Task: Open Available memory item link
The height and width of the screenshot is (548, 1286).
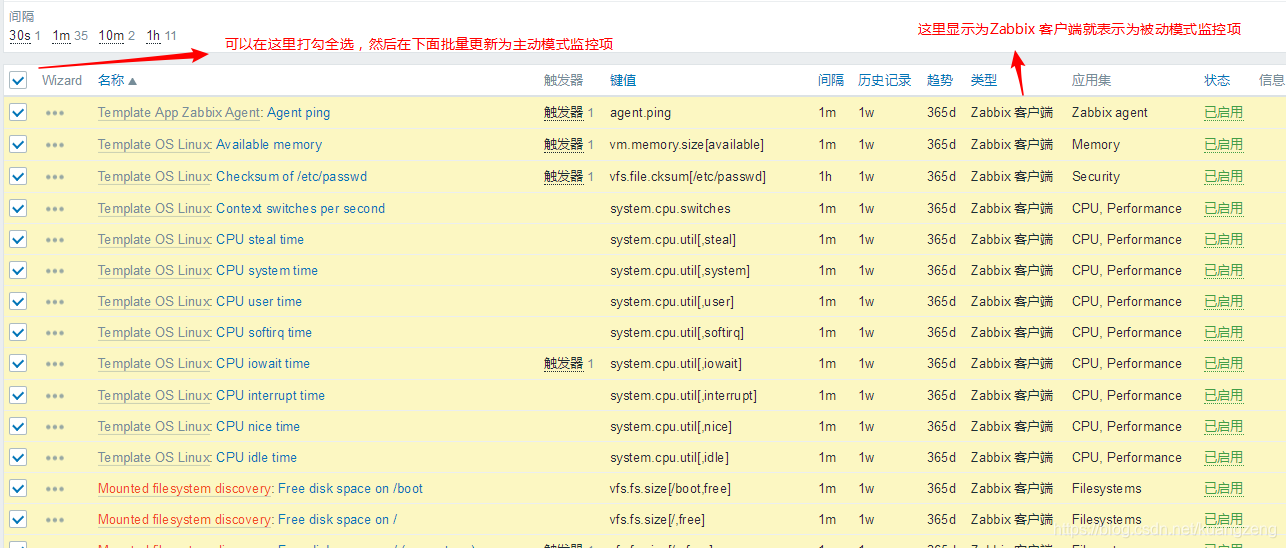Action: (269, 145)
